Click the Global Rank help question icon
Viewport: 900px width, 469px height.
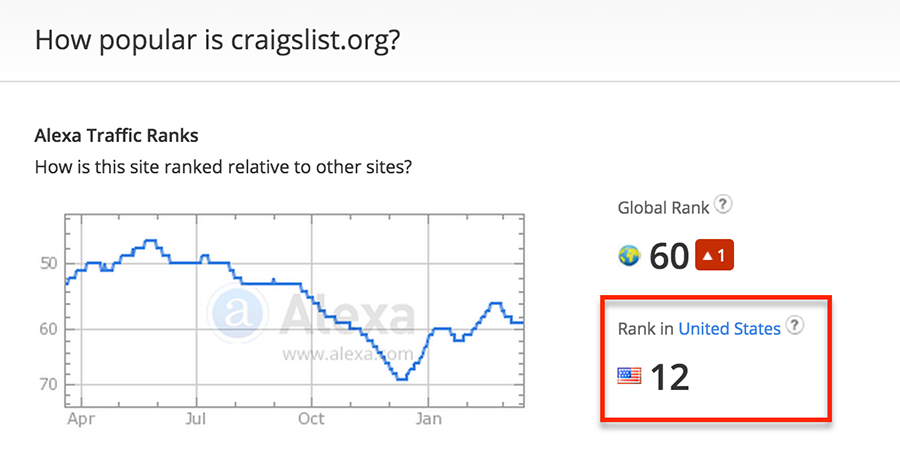pyautogui.click(x=723, y=204)
